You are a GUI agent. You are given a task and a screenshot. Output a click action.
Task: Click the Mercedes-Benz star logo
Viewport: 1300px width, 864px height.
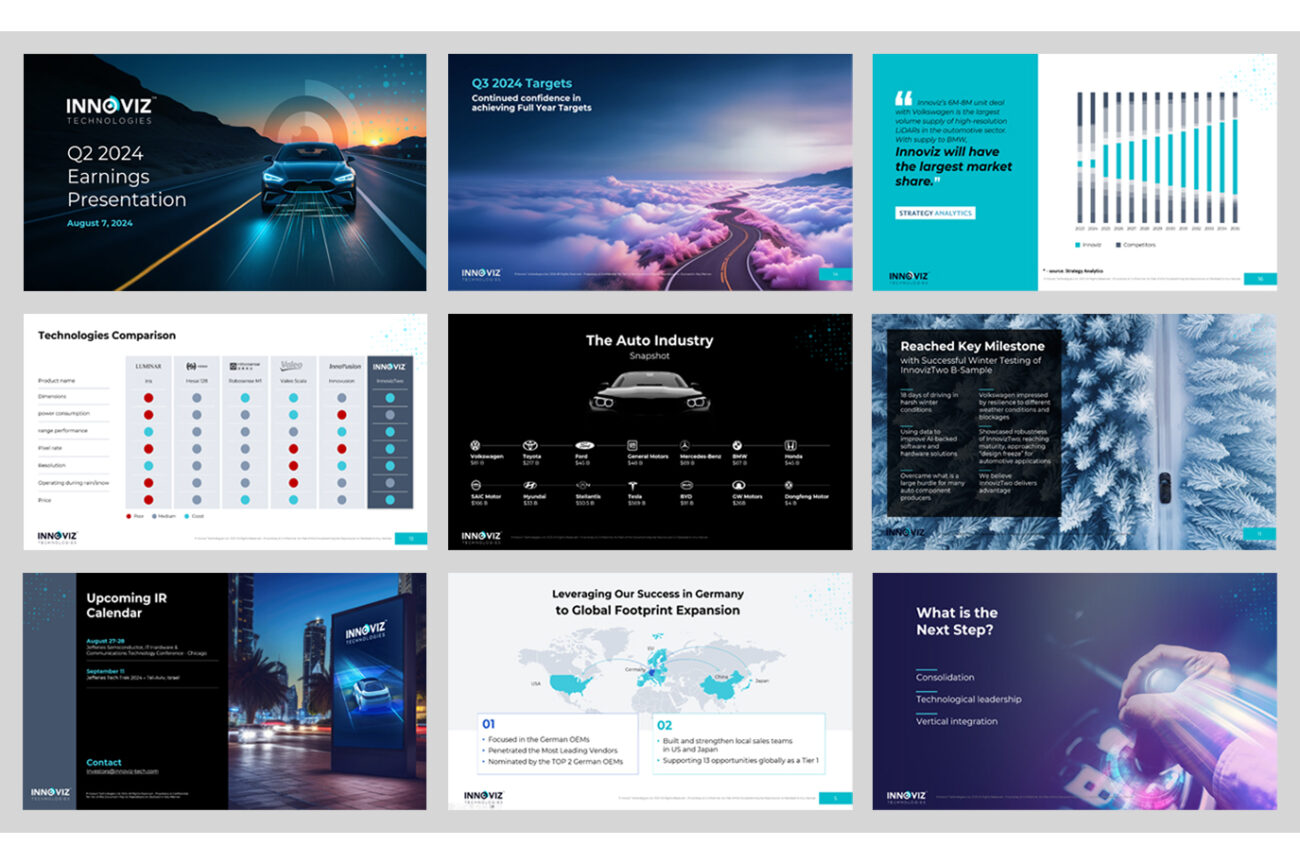[x=686, y=444]
